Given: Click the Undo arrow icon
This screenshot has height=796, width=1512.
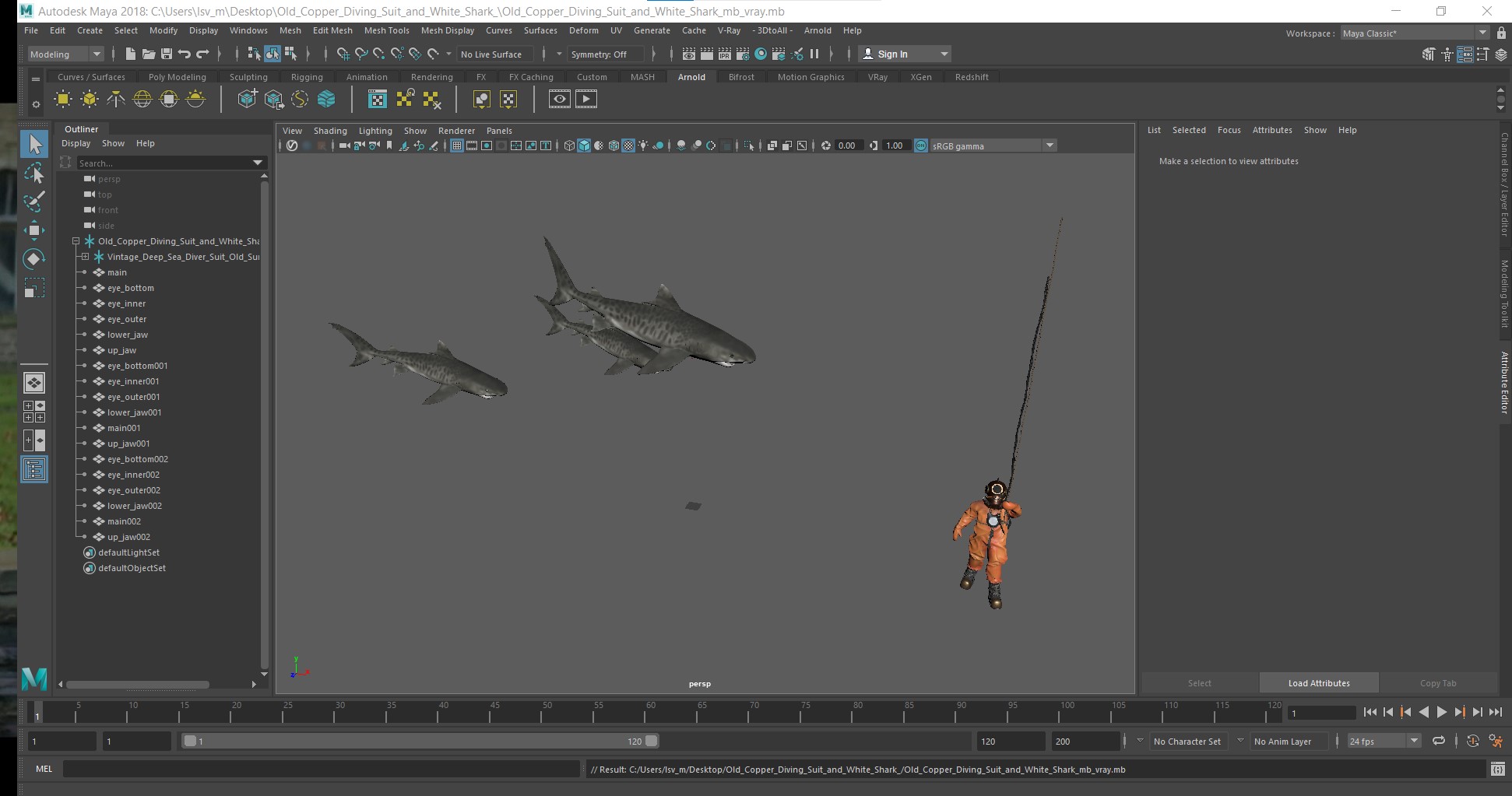Looking at the screenshot, I should (x=185, y=54).
